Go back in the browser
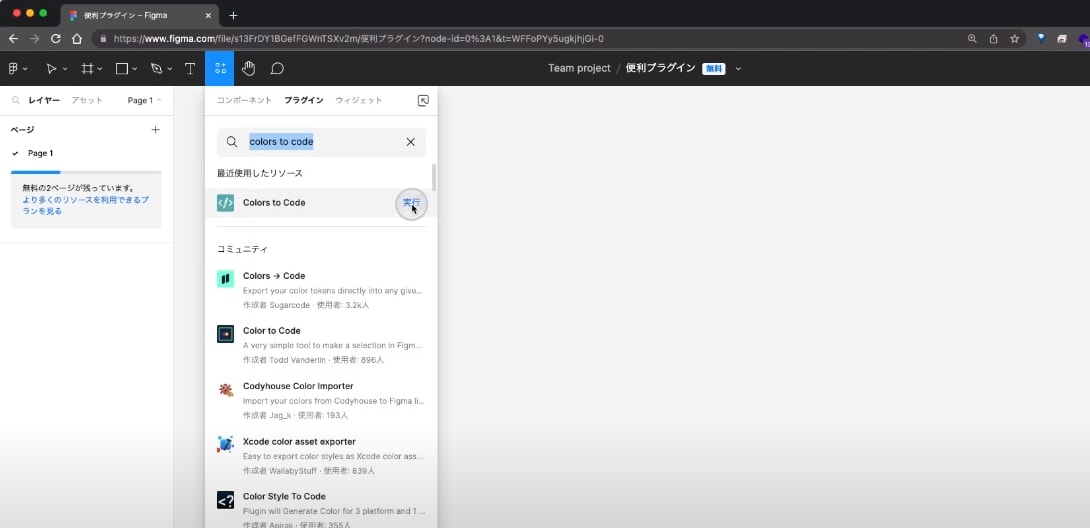 (x=13, y=39)
